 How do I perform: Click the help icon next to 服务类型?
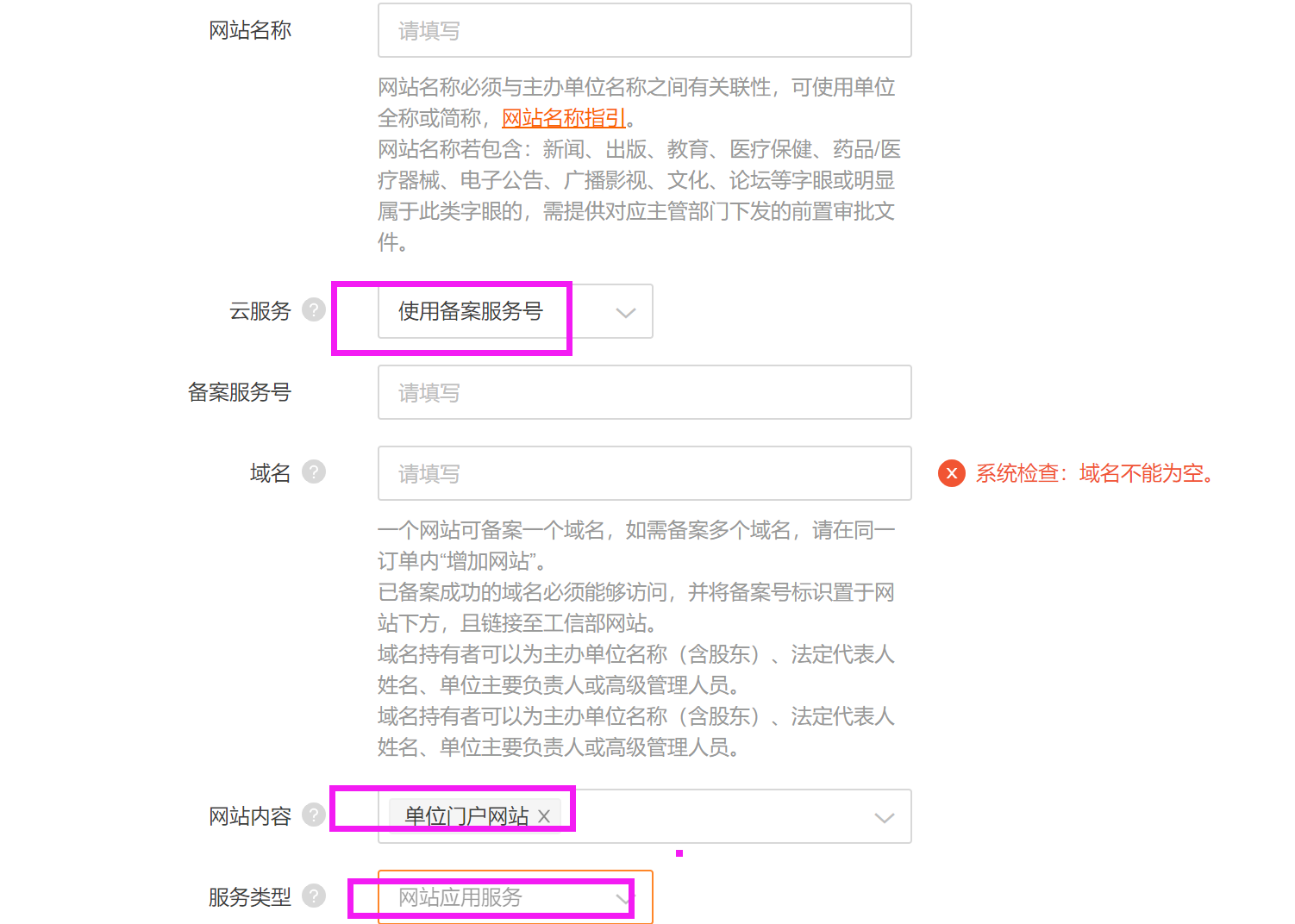[x=313, y=896]
